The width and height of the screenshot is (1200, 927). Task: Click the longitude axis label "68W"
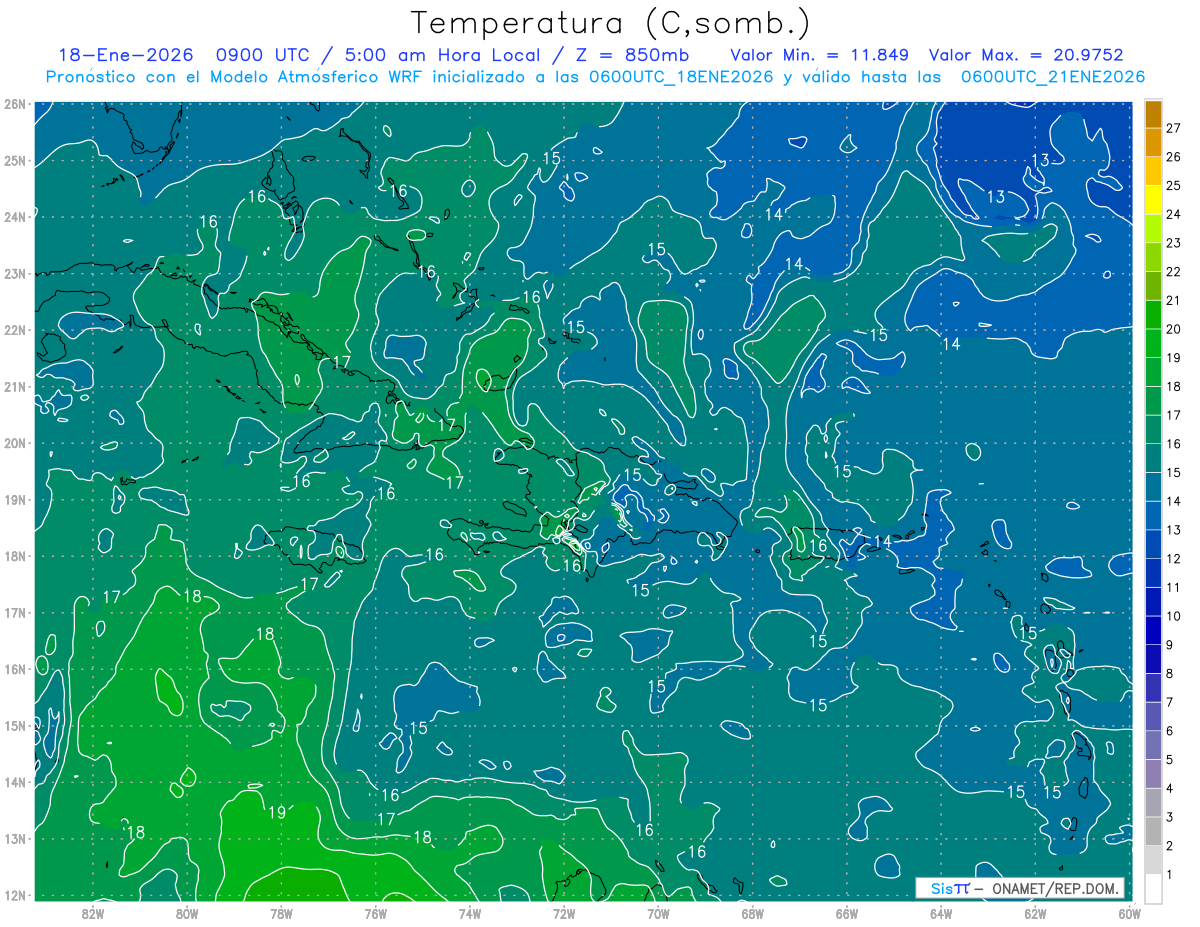tap(752, 913)
